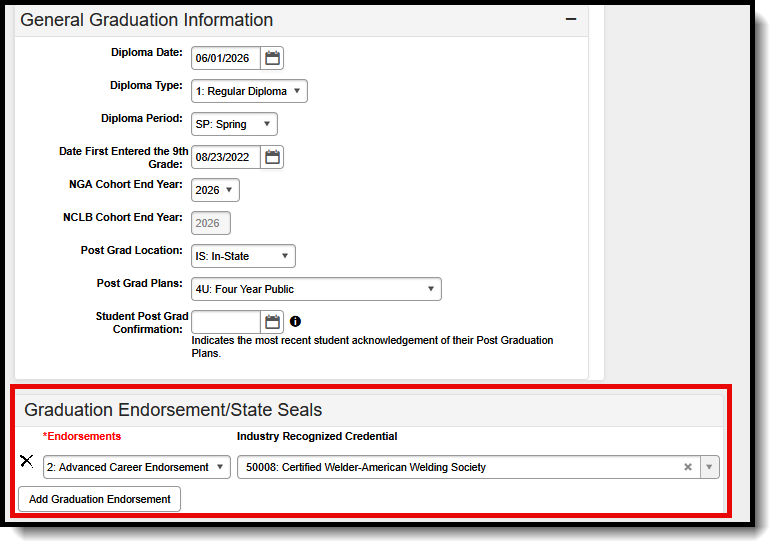Image resolution: width=780 pixels, height=552 pixels.
Task: Click the *Endorsements column label
Action: coord(82,436)
